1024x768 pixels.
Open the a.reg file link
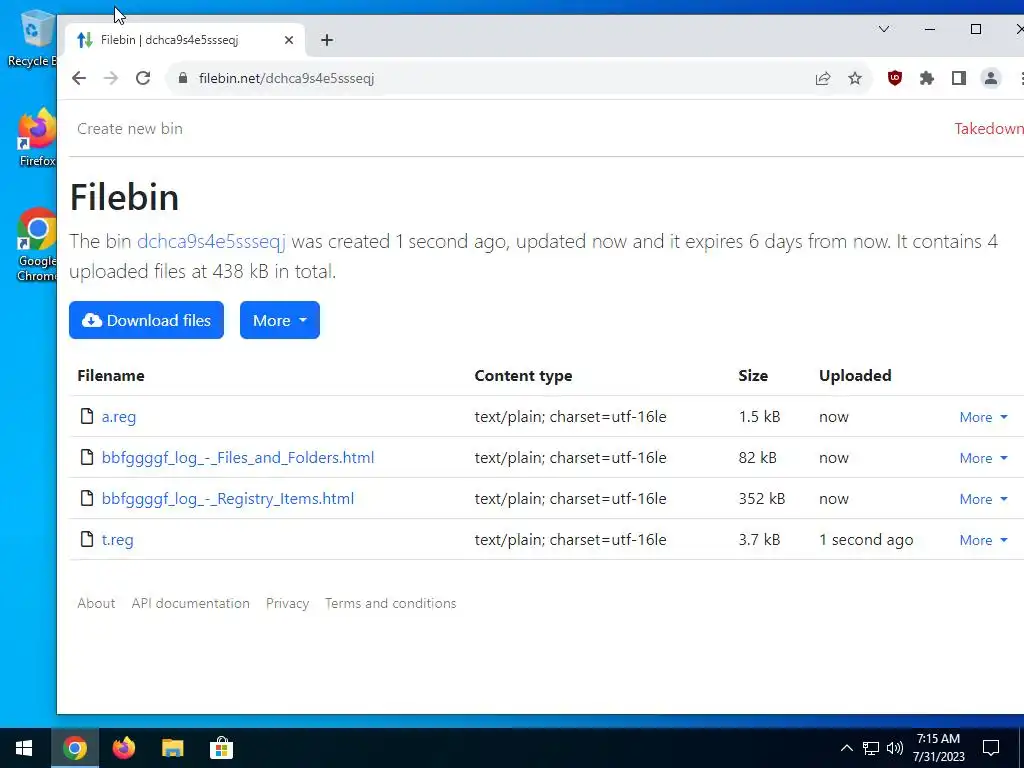[x=119, y=417]
